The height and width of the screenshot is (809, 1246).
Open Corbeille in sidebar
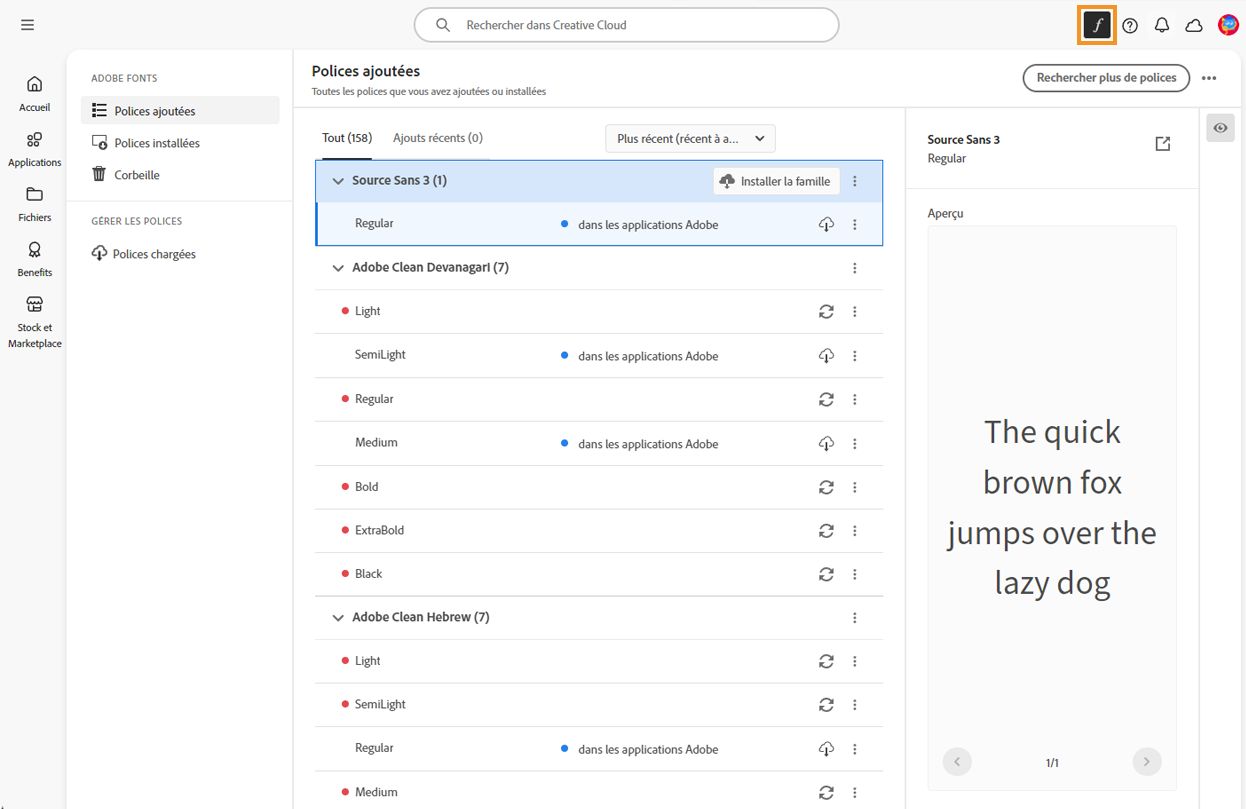point(180,175)
